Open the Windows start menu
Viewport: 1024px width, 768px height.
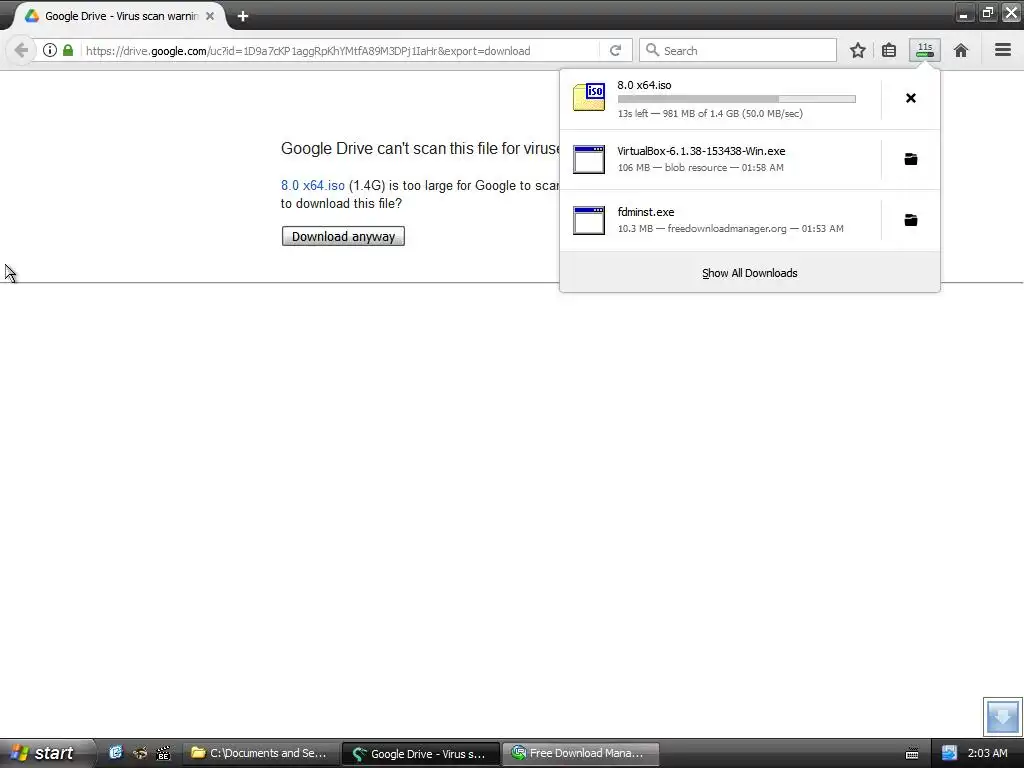click(x=43, y=753)
